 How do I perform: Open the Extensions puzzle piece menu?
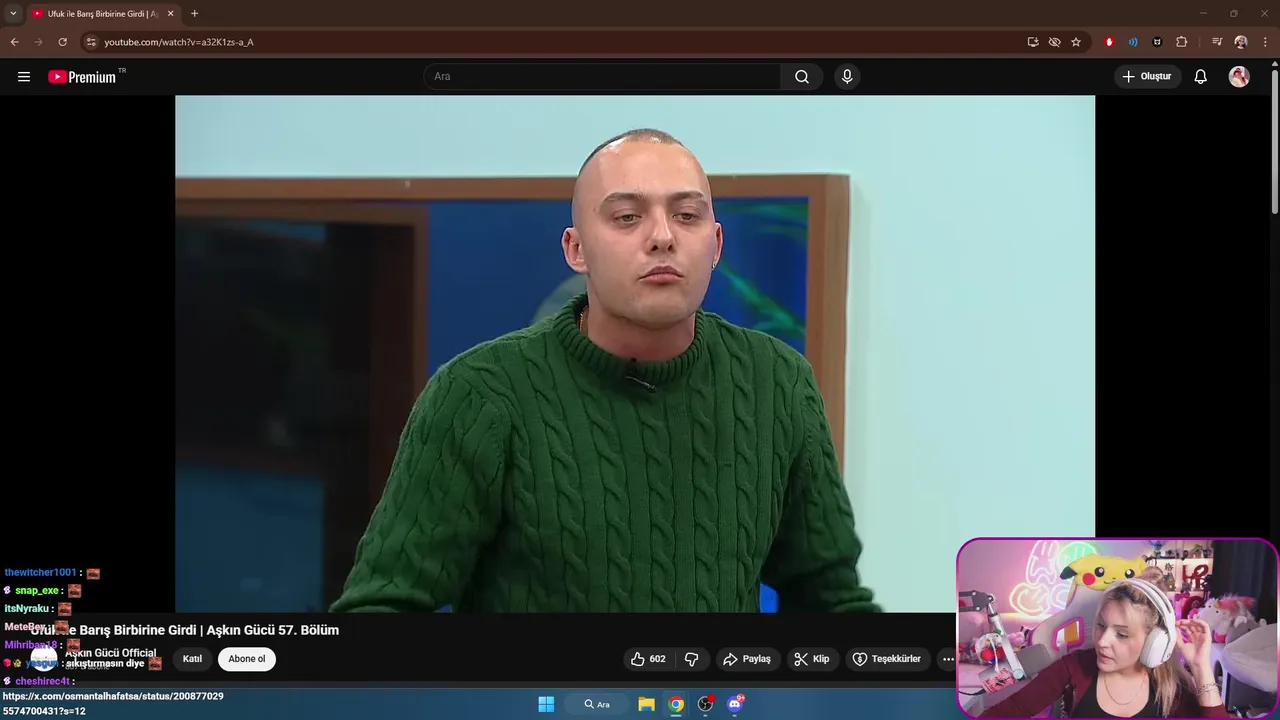coord(1182,42)
